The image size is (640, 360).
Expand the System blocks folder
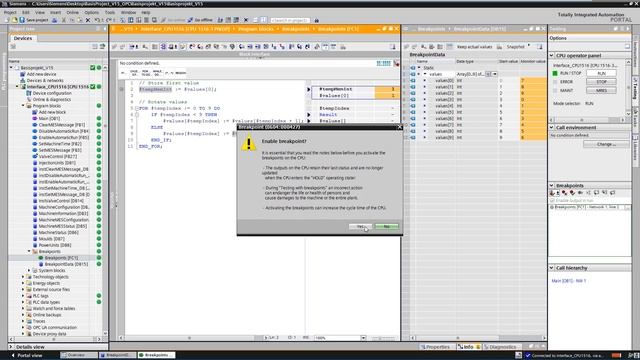[29, 270]
